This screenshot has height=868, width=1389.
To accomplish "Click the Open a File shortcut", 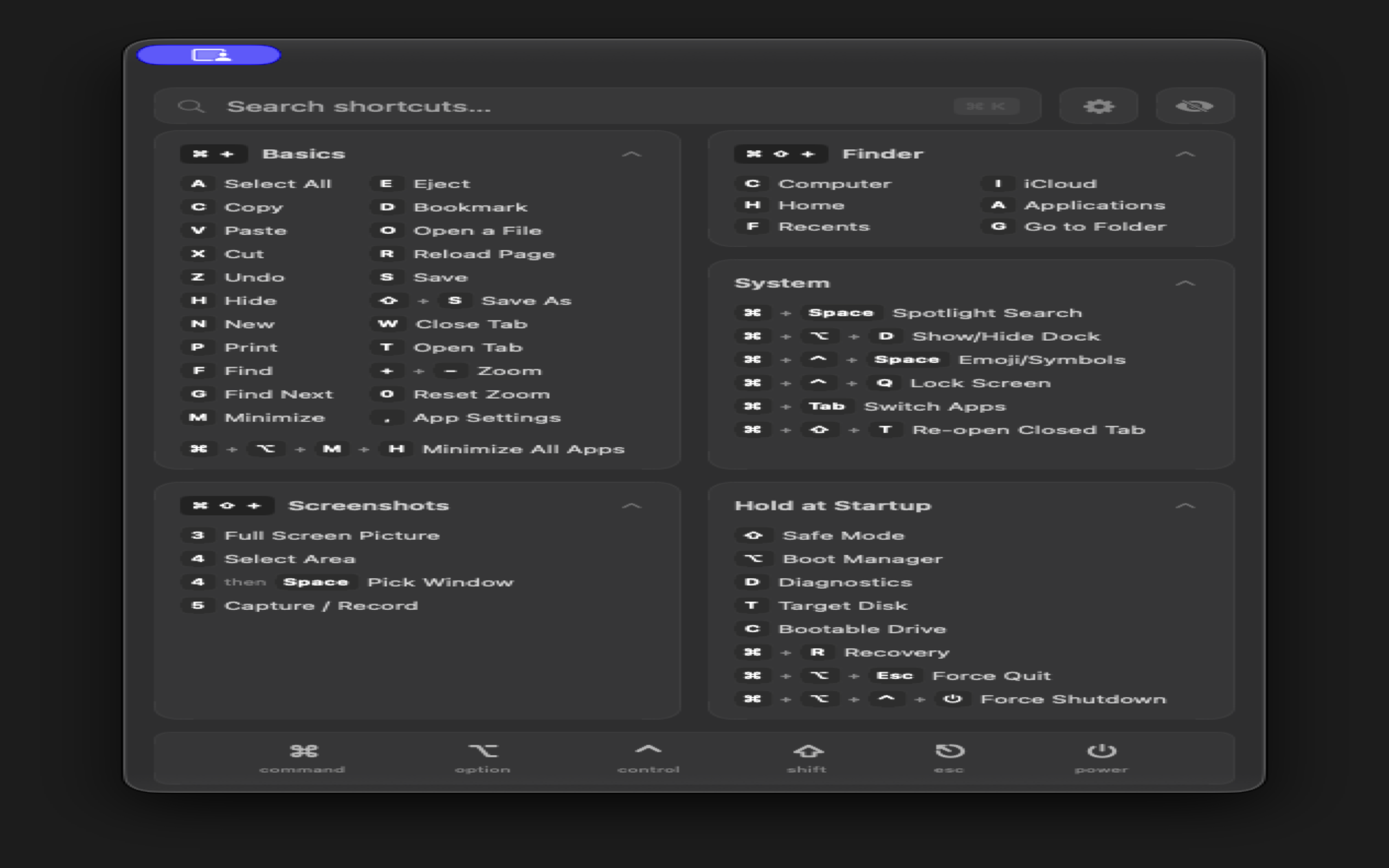I will pyautogui.click(x=457, y=231).
